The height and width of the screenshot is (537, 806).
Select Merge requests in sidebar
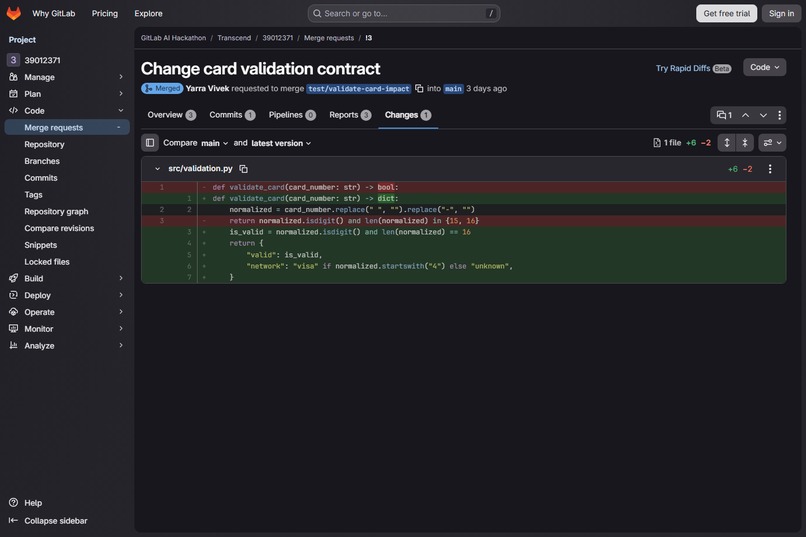(67, 127)
